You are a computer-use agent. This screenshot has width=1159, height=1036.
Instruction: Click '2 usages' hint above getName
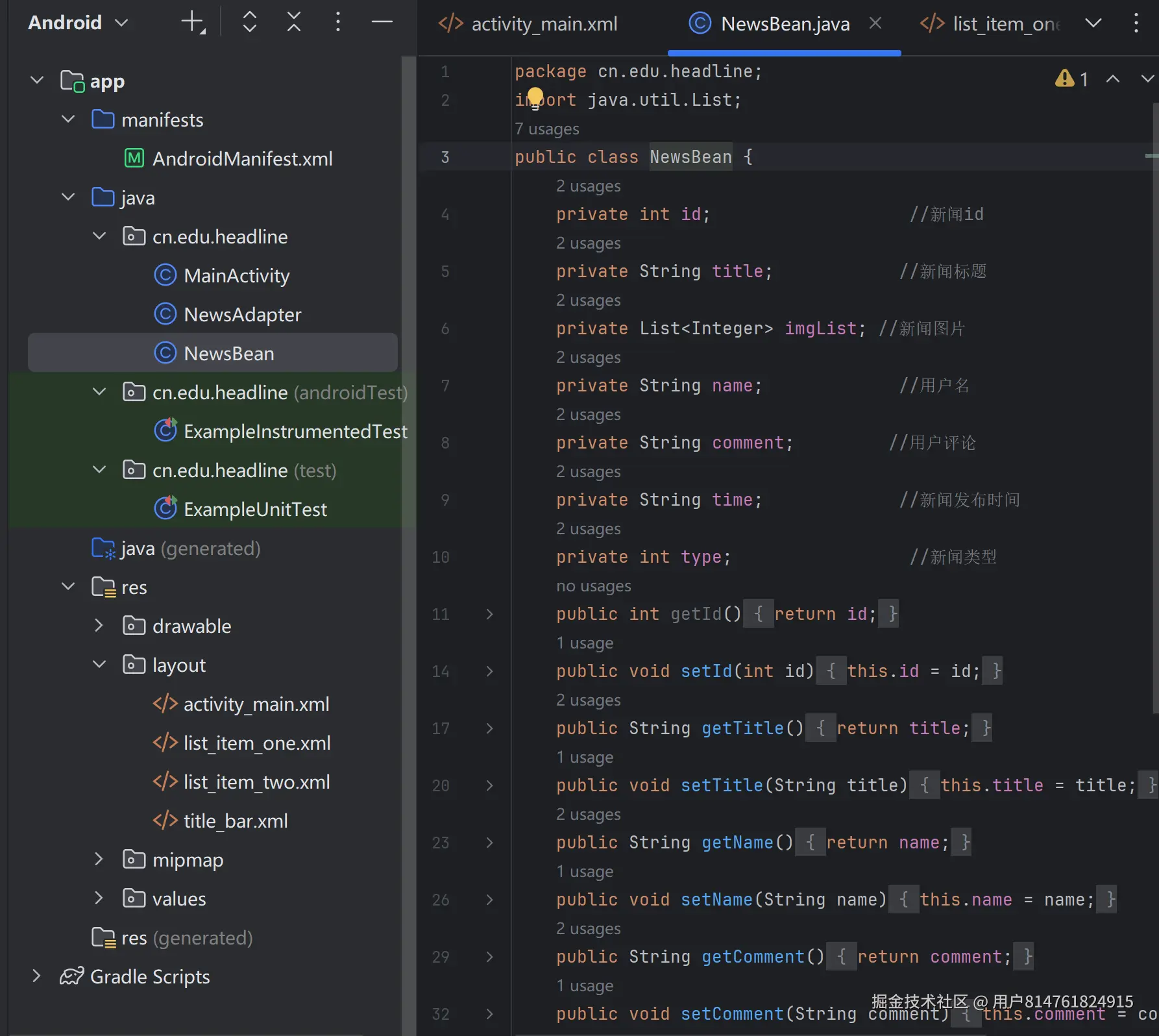[589, 814]
